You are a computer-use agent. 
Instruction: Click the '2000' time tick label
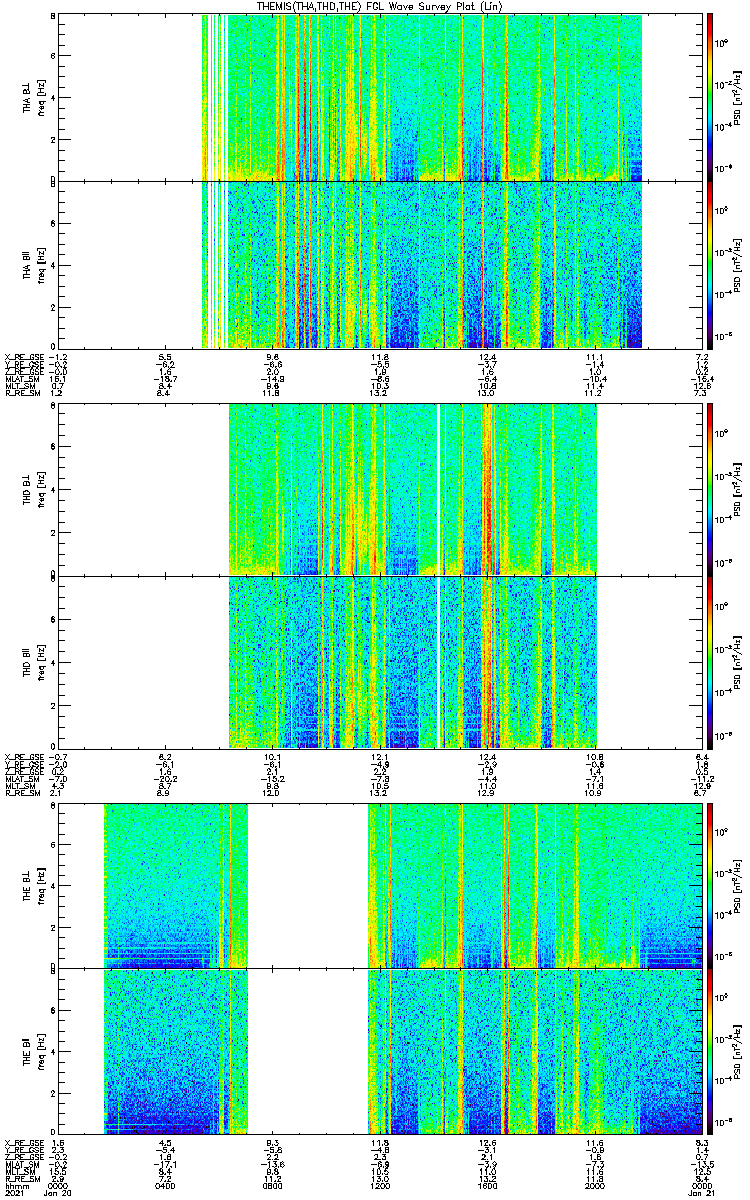pos(595,1187)
